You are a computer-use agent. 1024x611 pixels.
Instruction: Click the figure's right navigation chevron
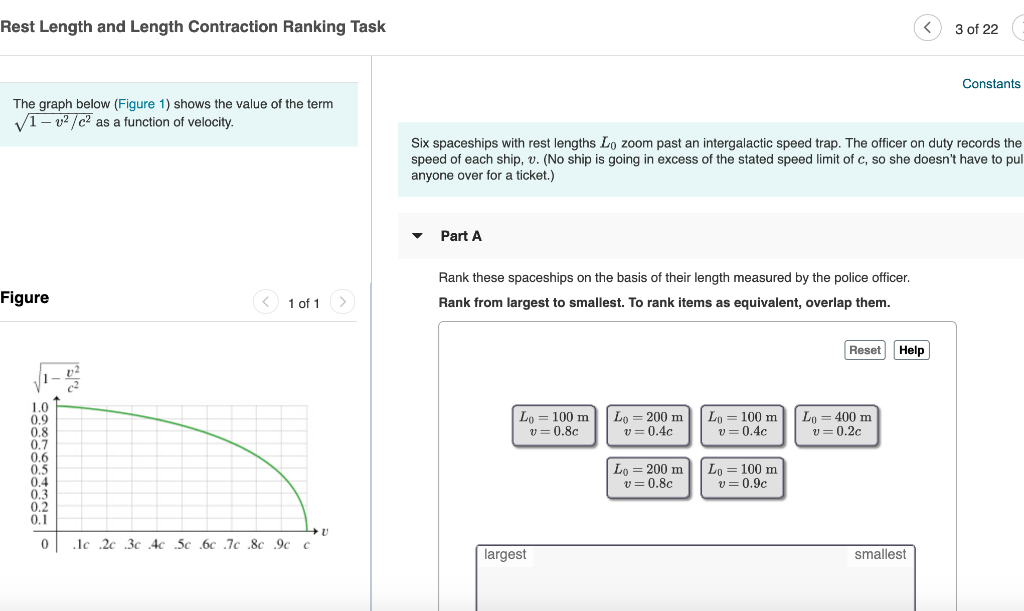click(x=341, y=301)
